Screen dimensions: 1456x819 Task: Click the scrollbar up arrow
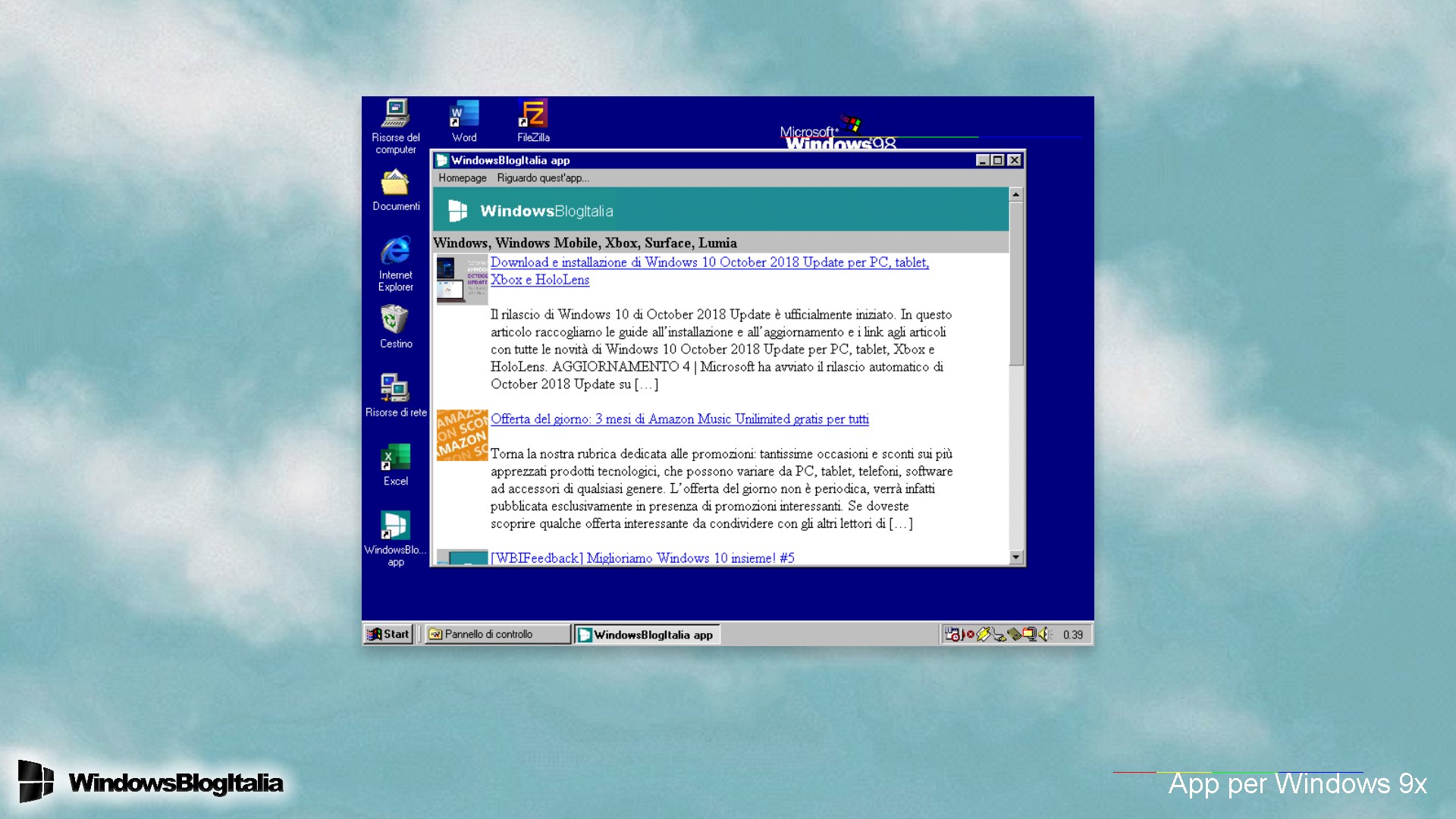point(1016,195)
